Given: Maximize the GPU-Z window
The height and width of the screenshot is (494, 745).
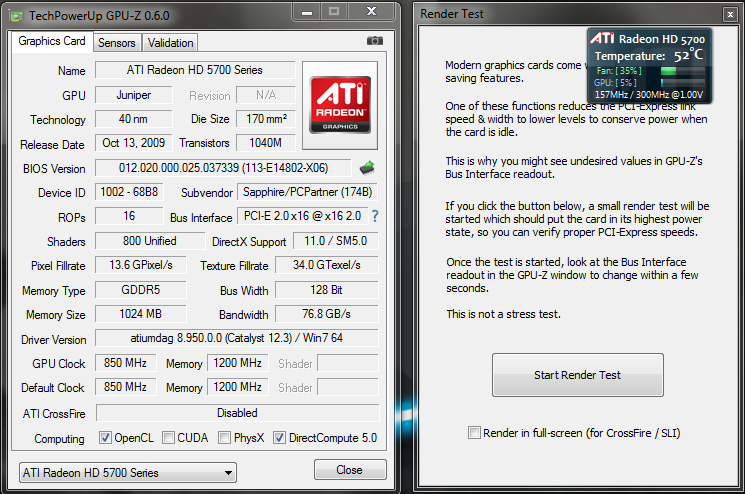Looking at the screenshot, I should pos(334,11).
